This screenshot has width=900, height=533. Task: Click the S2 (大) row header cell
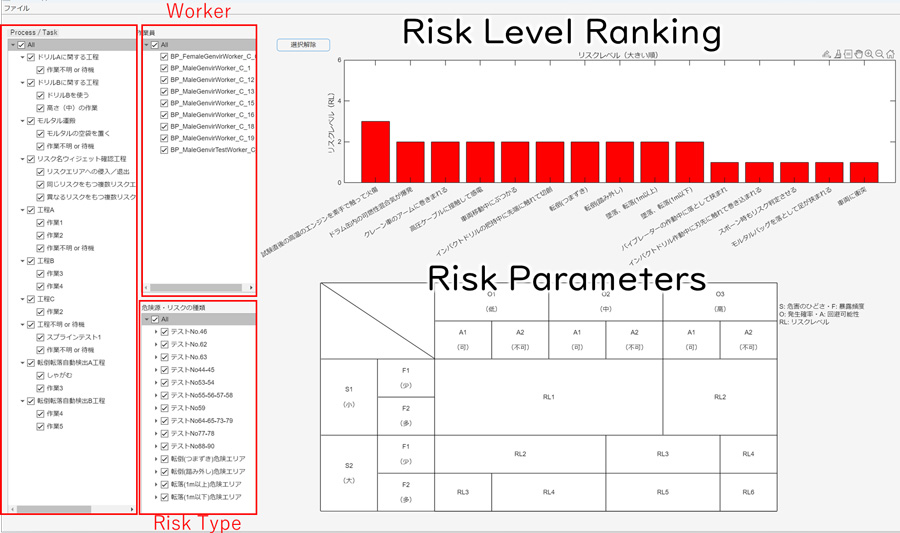pos(349,473)
